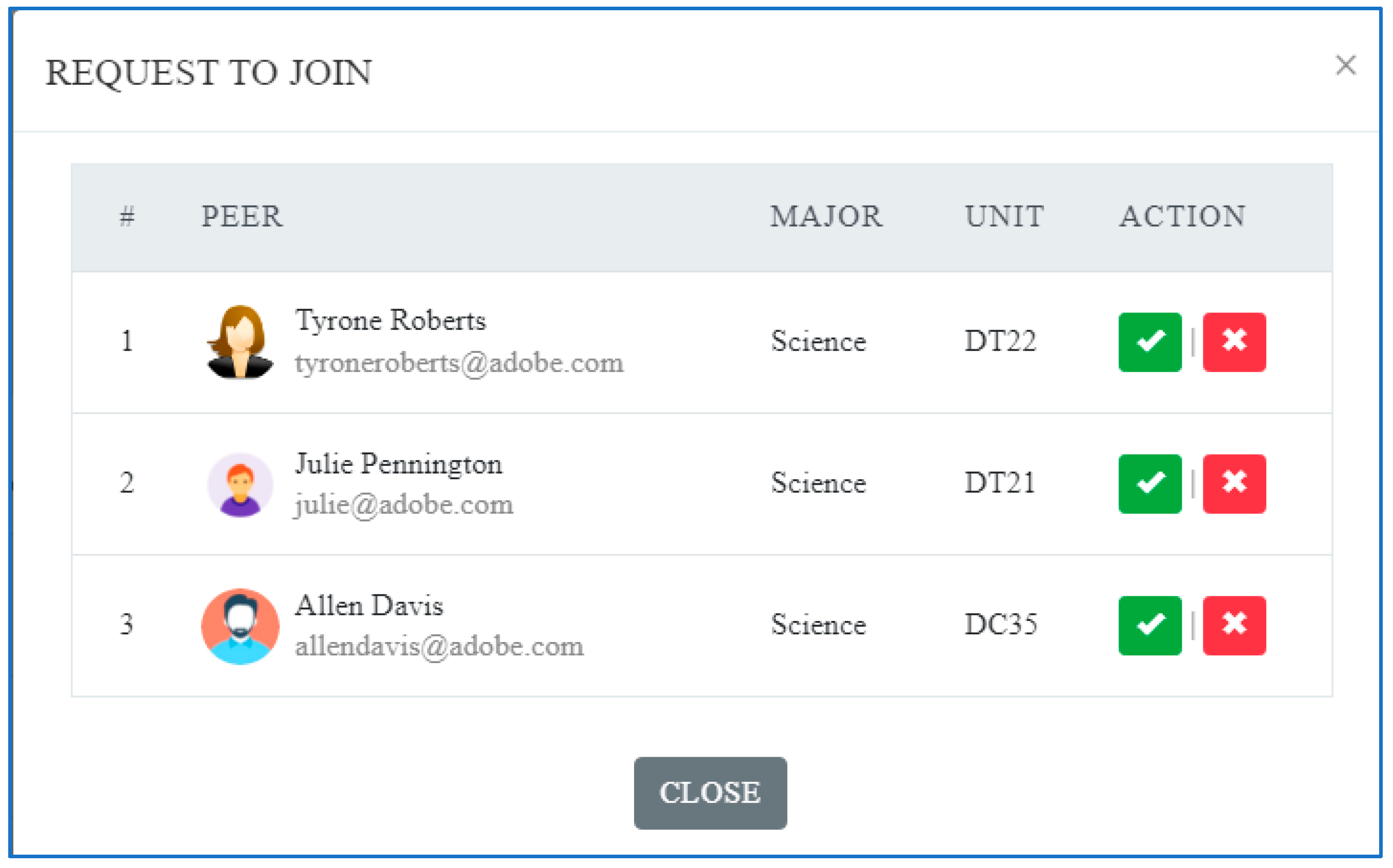
Task: Open tyroneroberts@adobe.com email address
Action: (x=459, y=364)
